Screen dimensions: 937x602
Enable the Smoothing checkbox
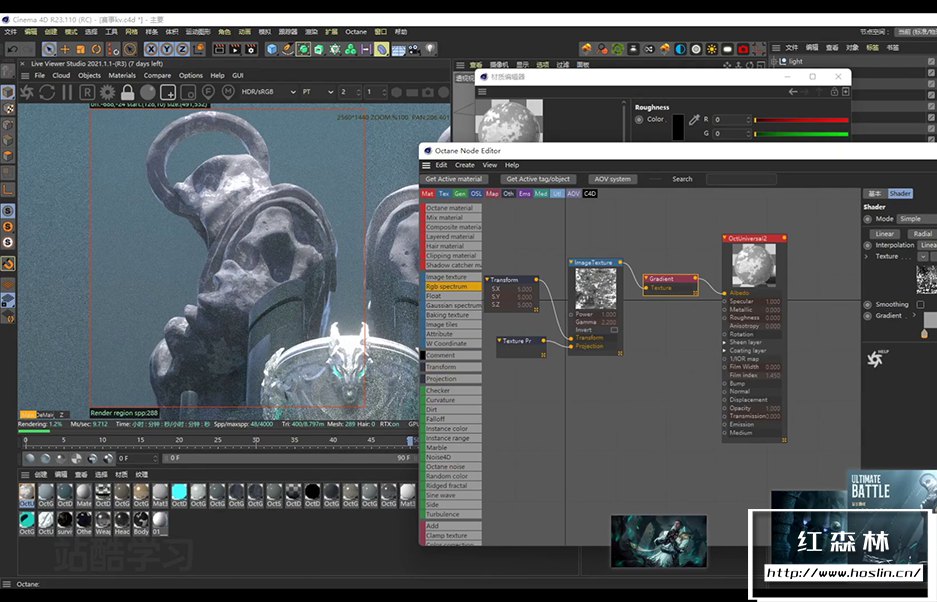(919, 304)
